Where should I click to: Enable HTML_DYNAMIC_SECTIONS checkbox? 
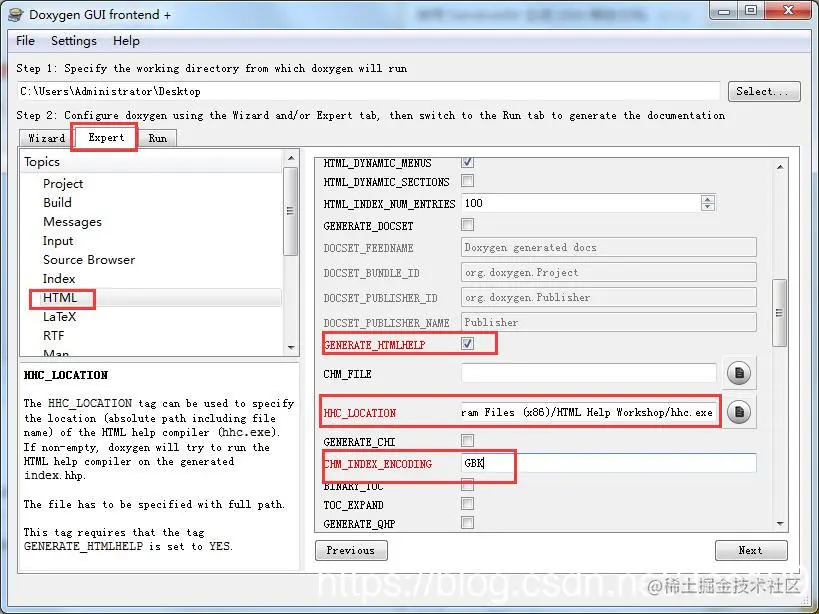pyautogui.click(x=467, y=181)
